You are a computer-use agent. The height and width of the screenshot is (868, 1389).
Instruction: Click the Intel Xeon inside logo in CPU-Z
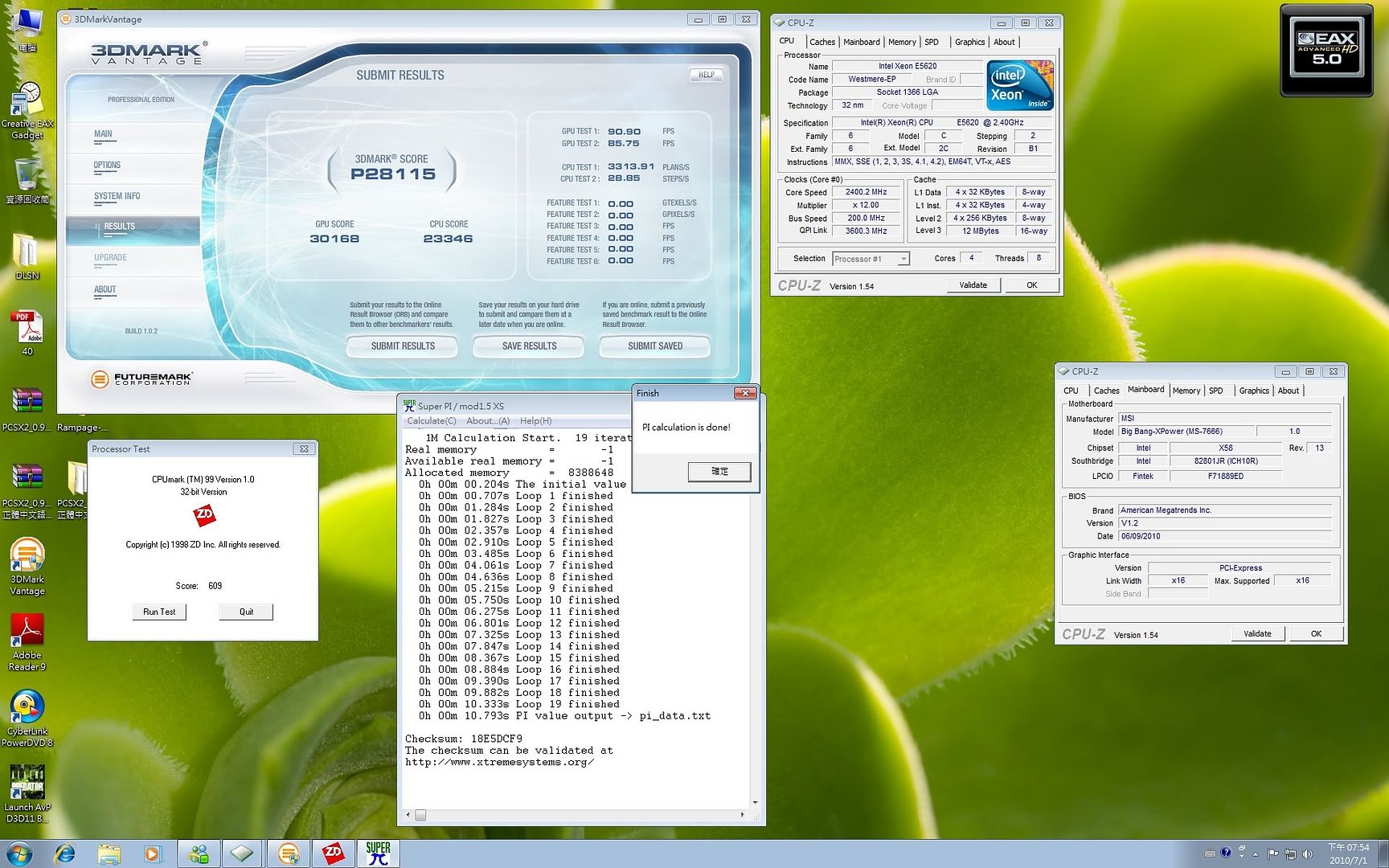click(x=1019, y=85)
